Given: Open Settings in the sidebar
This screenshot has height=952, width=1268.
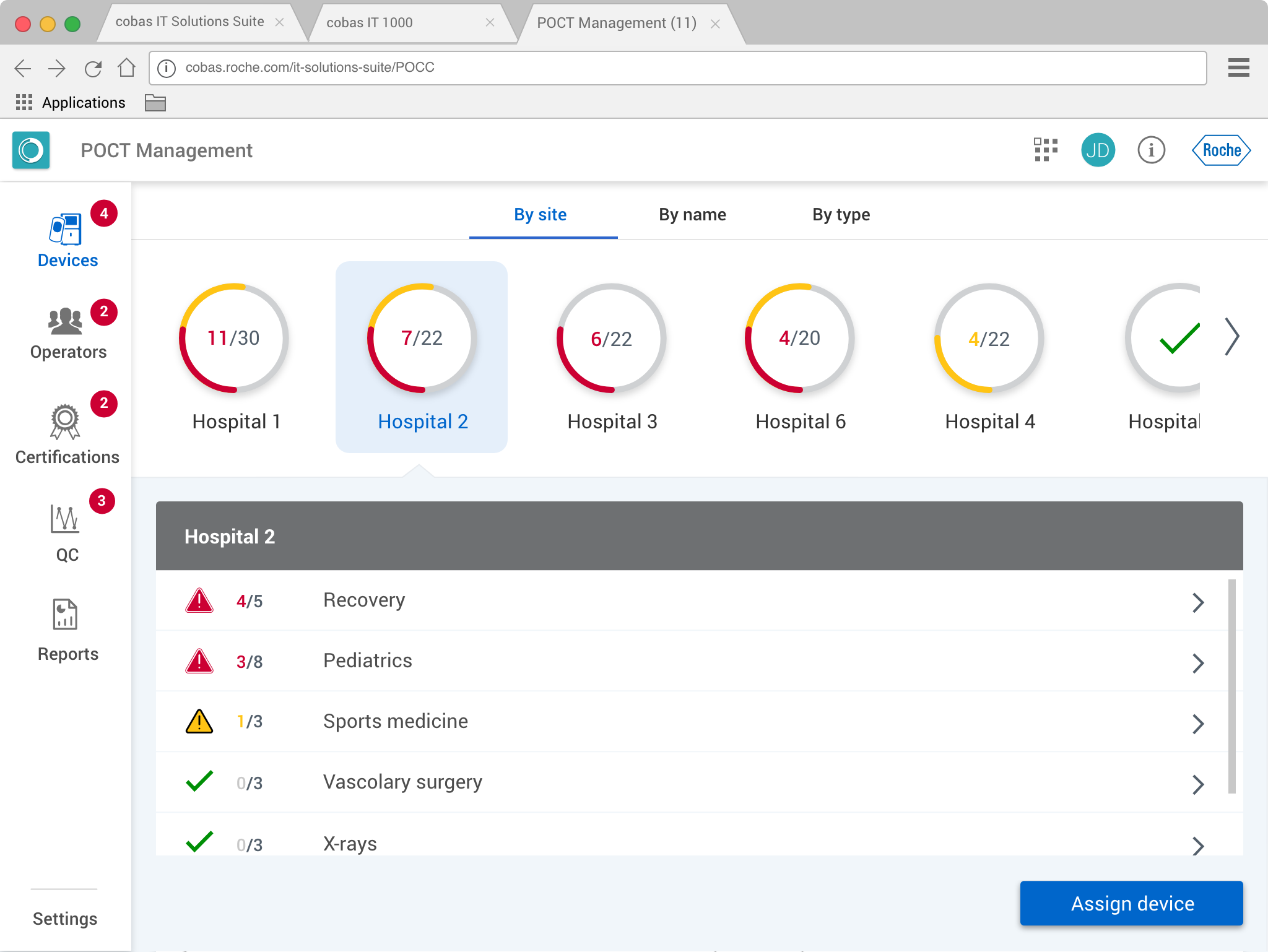Looking at the screenshot, I should click(x=65, y=919).
